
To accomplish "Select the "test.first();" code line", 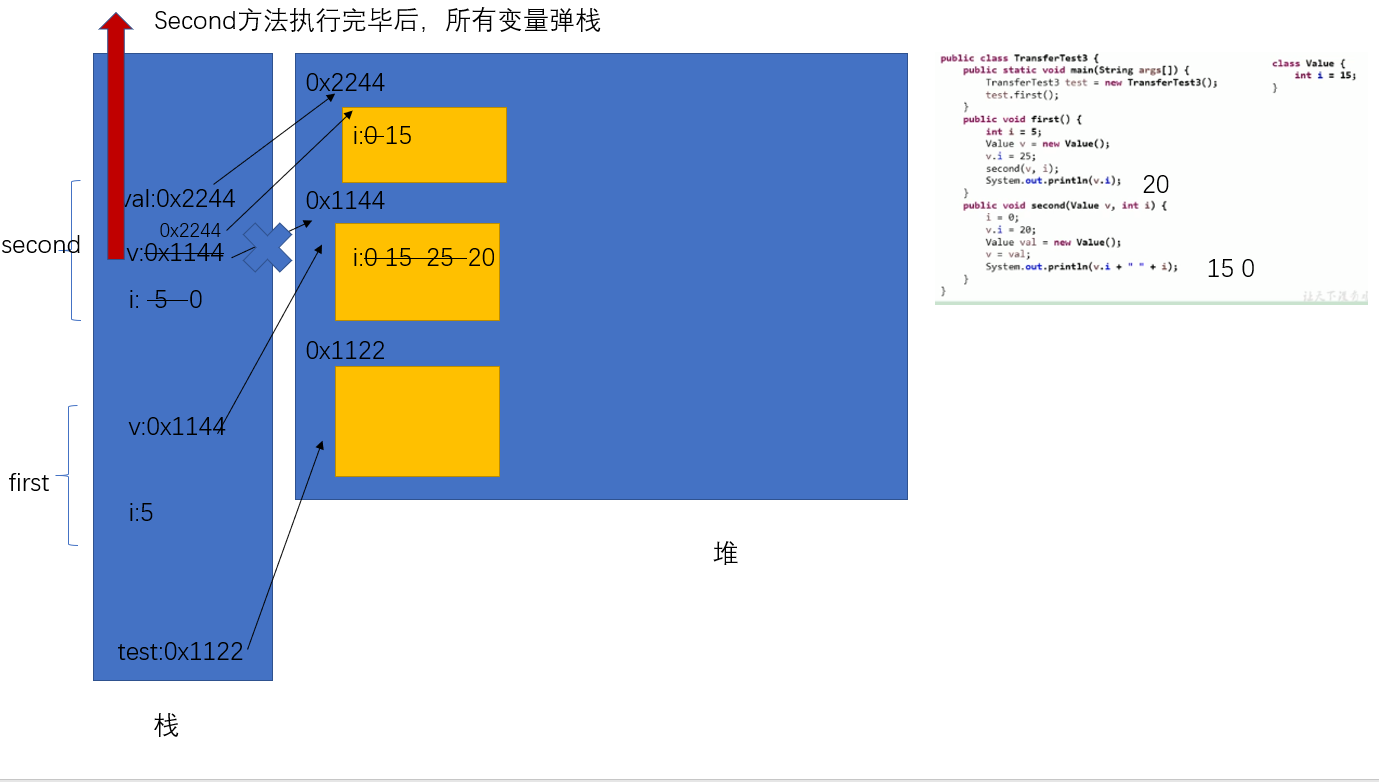I will click(x=1021, y=95).
